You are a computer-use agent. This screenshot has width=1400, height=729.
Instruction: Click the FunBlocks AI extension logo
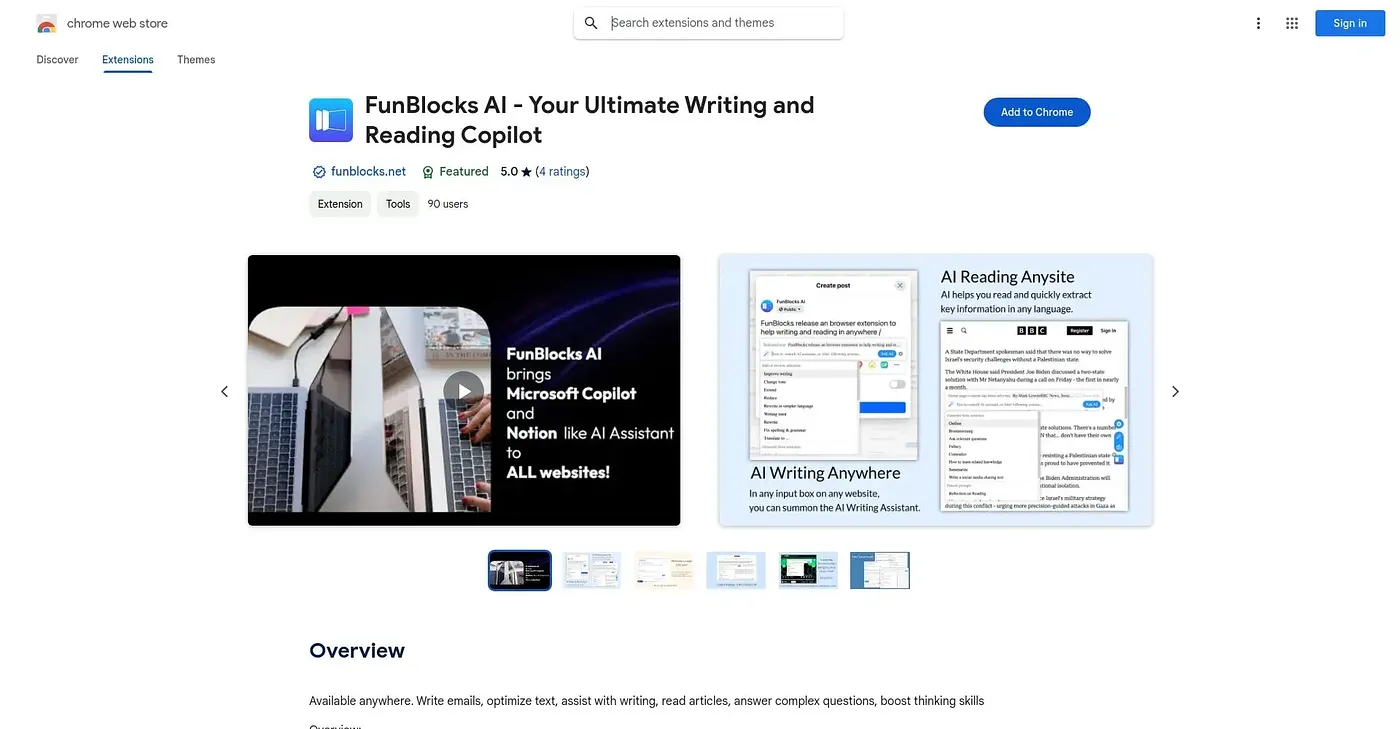click(331, 120)
